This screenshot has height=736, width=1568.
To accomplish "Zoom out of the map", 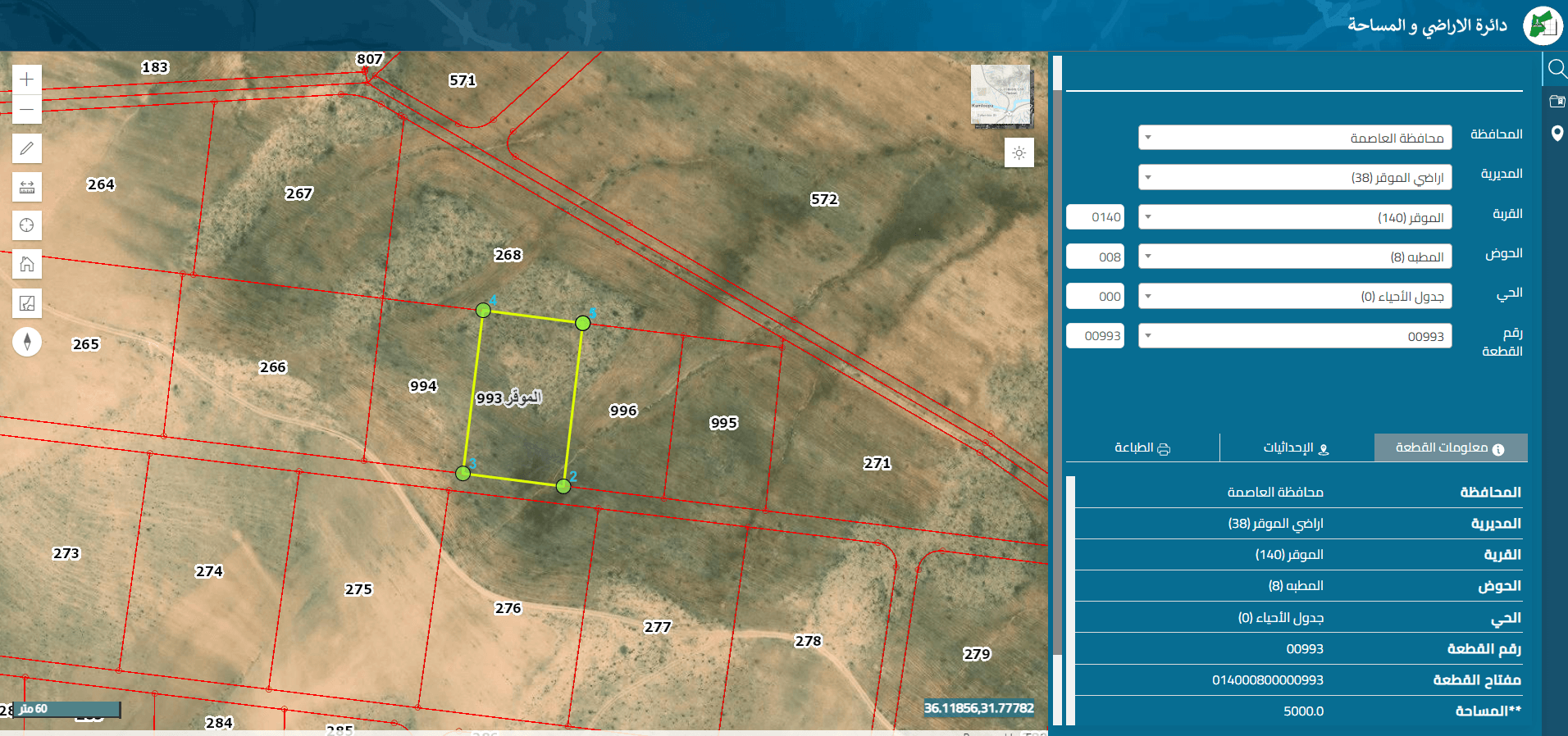I will (27, 109).
